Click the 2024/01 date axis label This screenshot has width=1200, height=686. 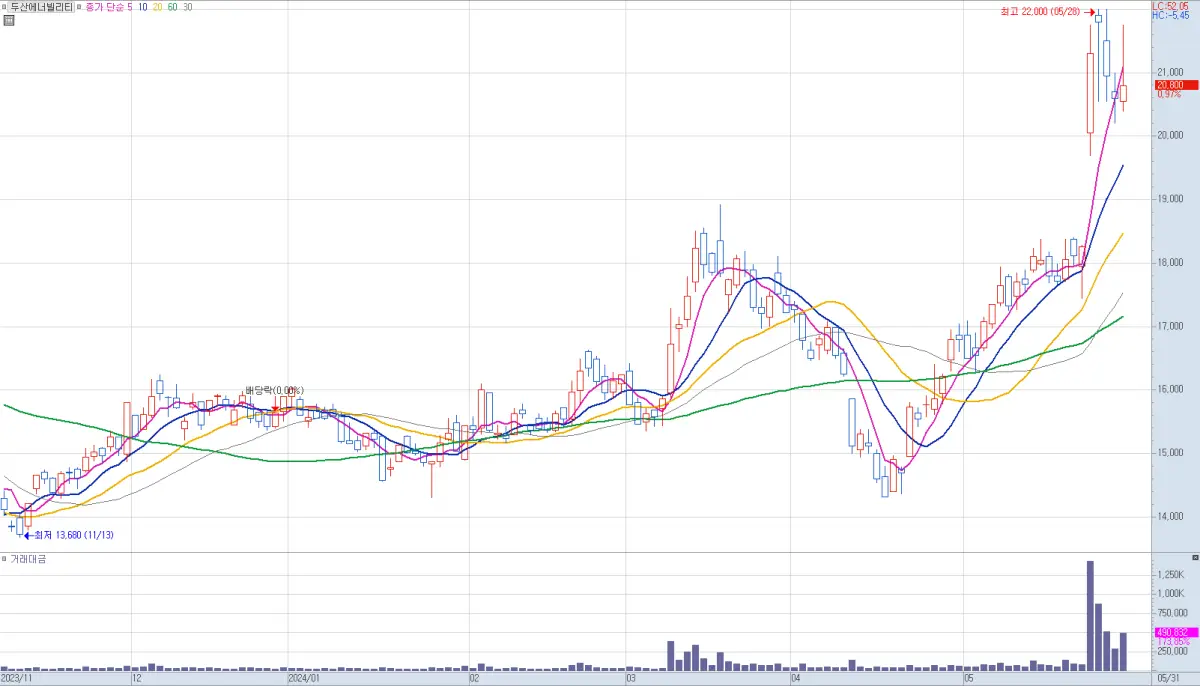(x=302, y=678)
